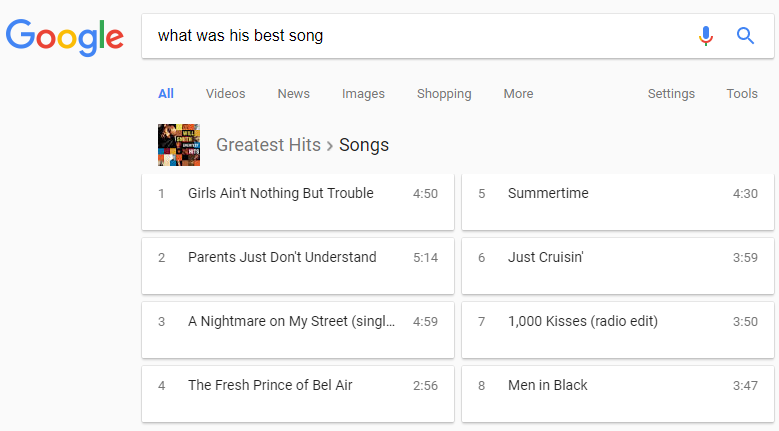Open the Just Cruisin' track card
Viewport: 779px width, 431px height.
618,266
